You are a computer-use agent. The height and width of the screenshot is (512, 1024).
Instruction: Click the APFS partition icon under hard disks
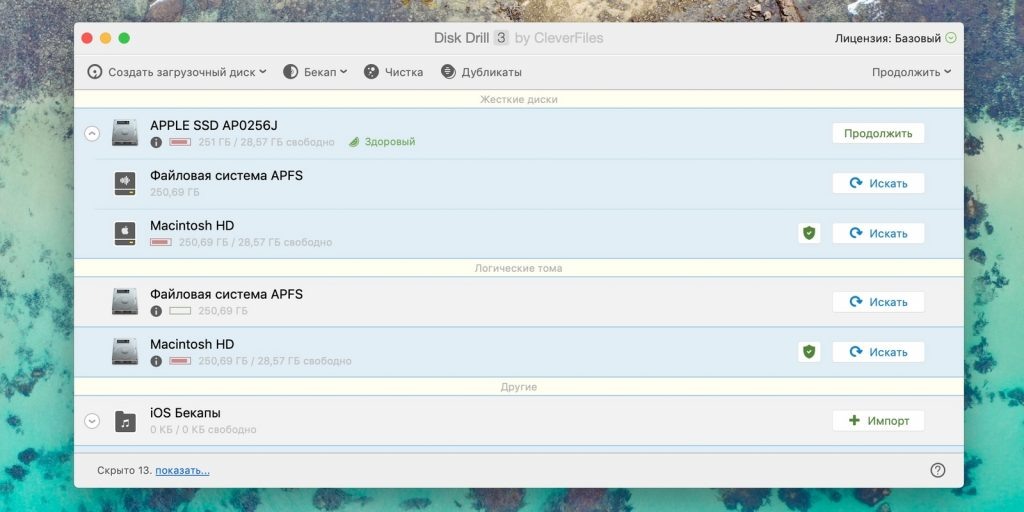125,184
